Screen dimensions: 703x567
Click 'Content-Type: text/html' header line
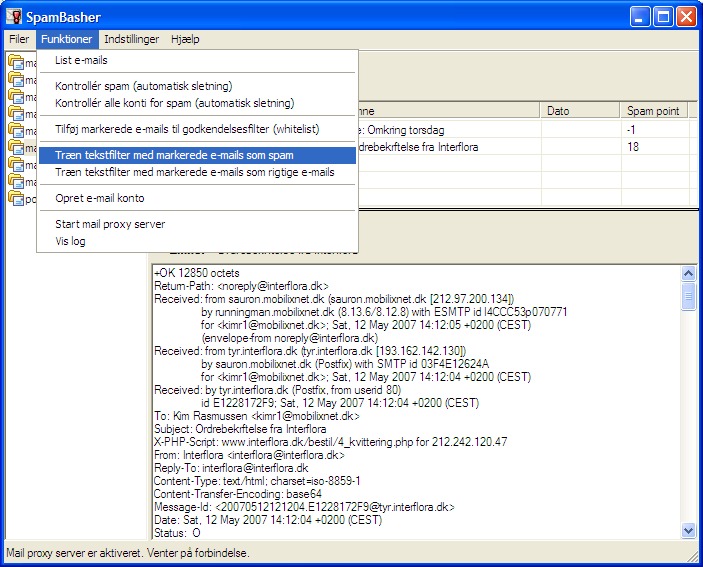point(257,481)
